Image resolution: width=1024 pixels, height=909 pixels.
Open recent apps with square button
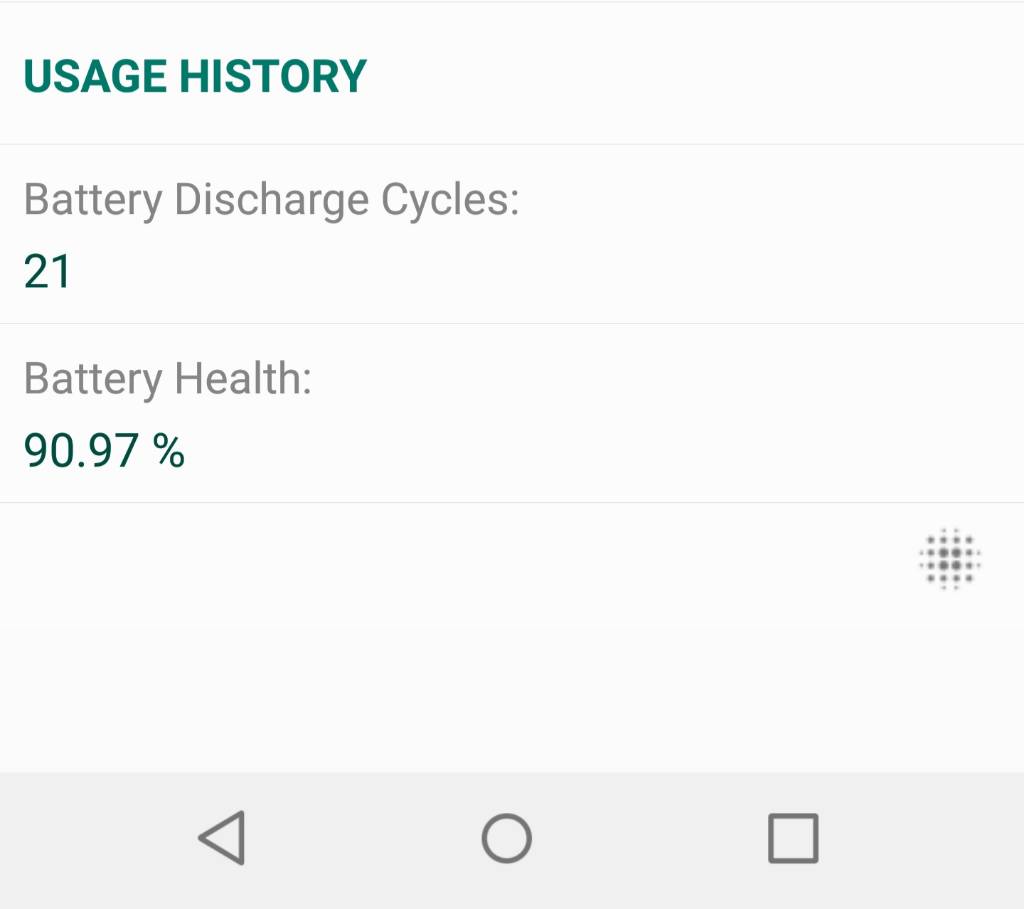[x=793, y=838]
